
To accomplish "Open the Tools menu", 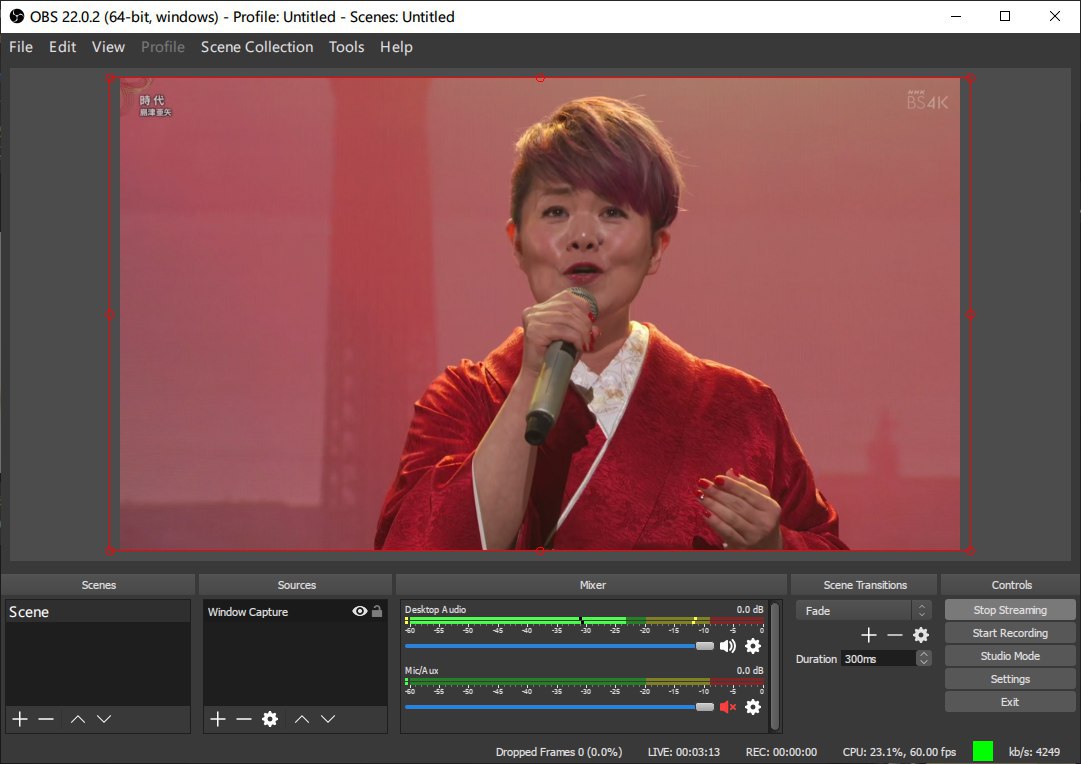I will tap(346, 47).
